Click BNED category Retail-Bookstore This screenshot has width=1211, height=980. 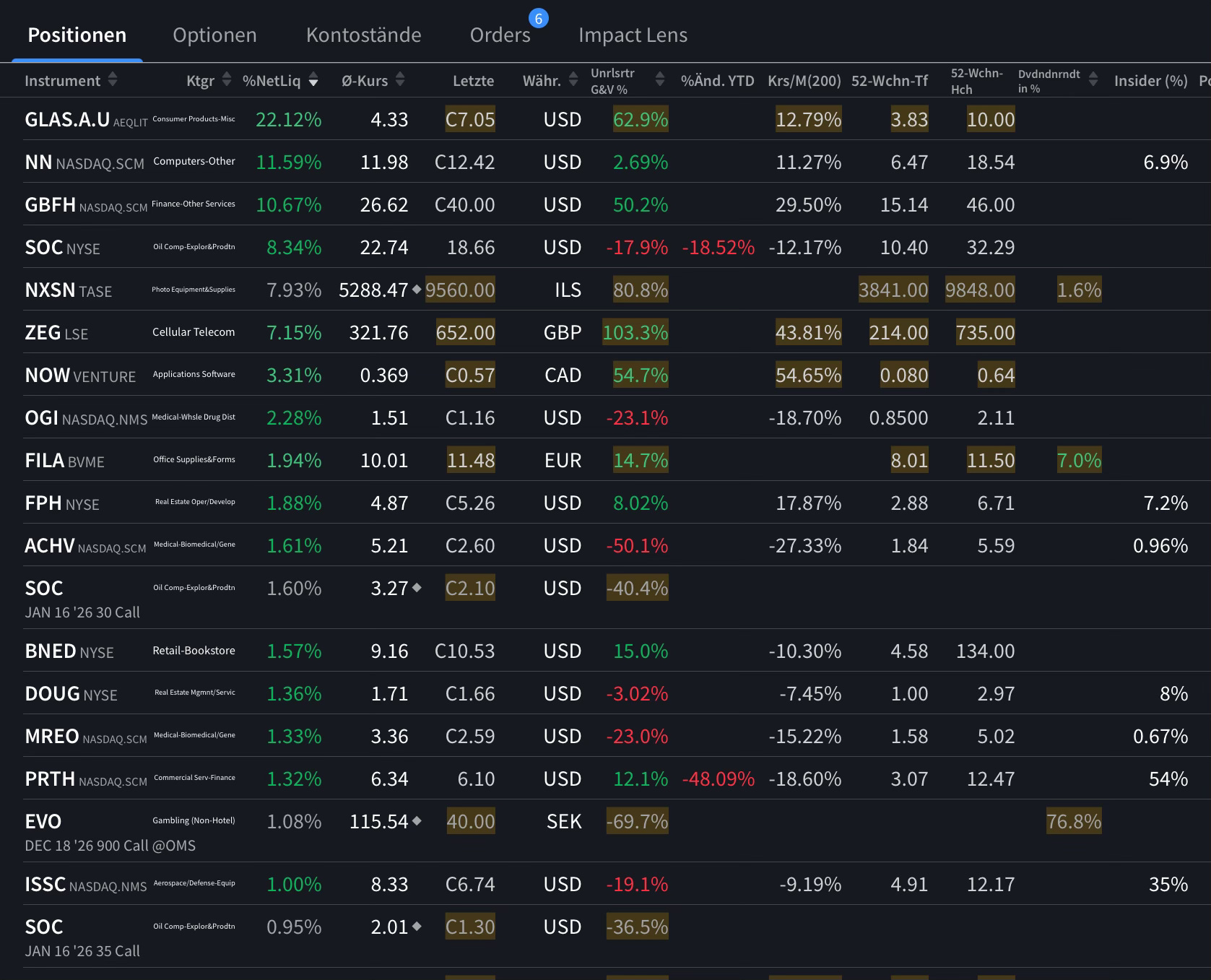tap(194, 651)
